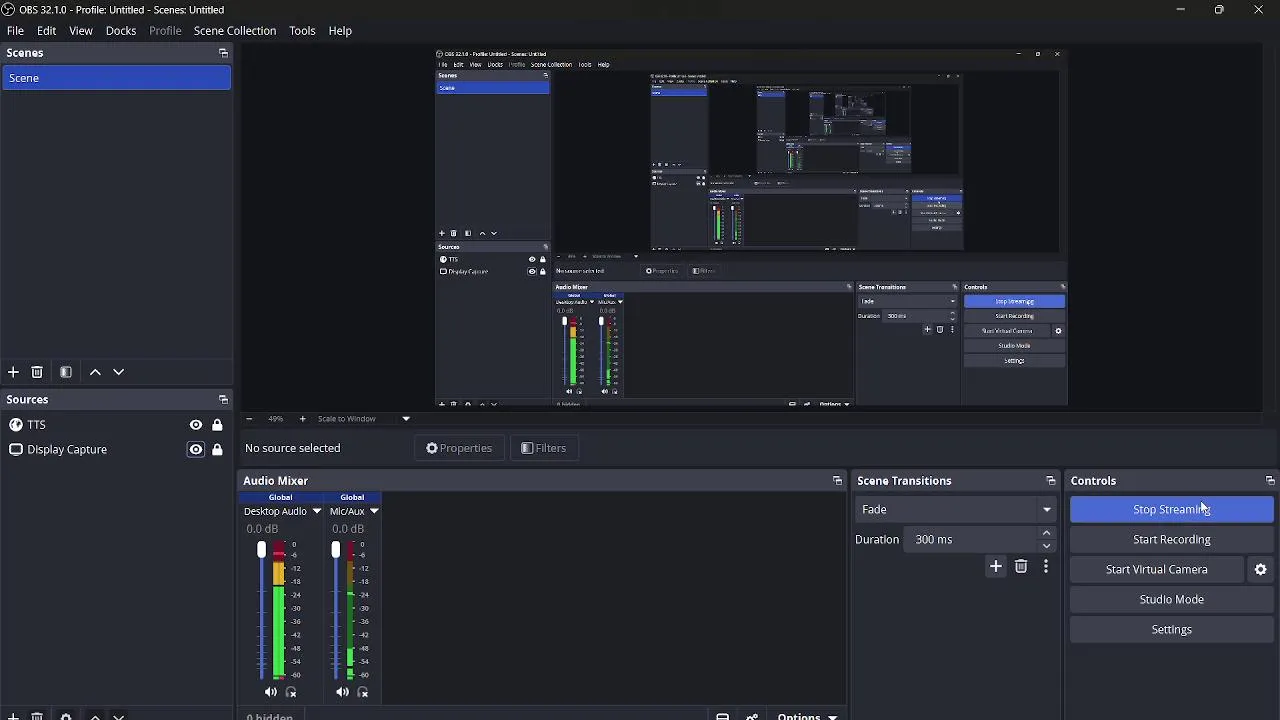Open Desktop Audio options dropdown arrow

pyautogui.click(x=317, y=511)
